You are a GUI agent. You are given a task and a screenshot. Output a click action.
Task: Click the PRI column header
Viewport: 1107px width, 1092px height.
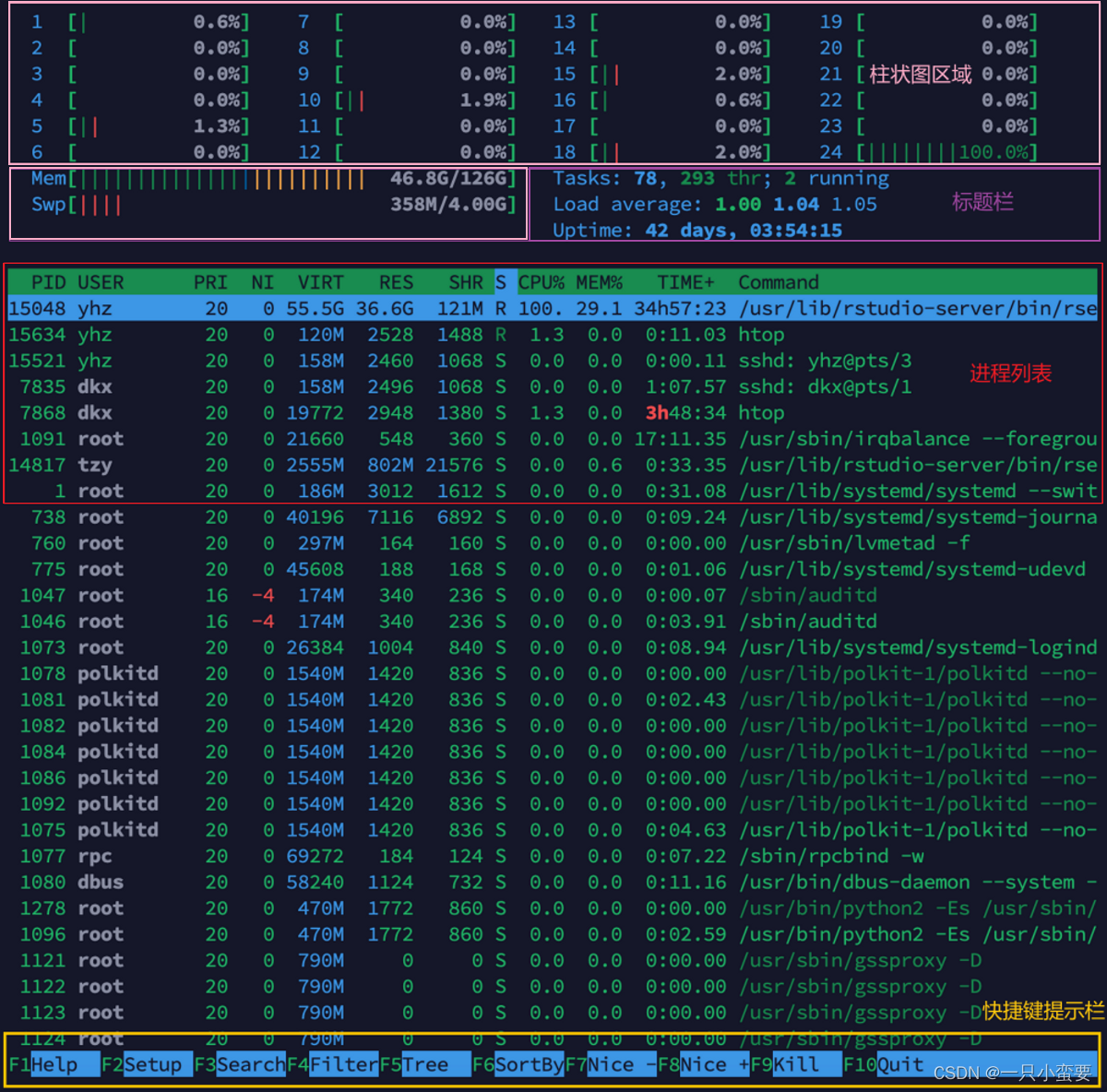click(210, 282)
